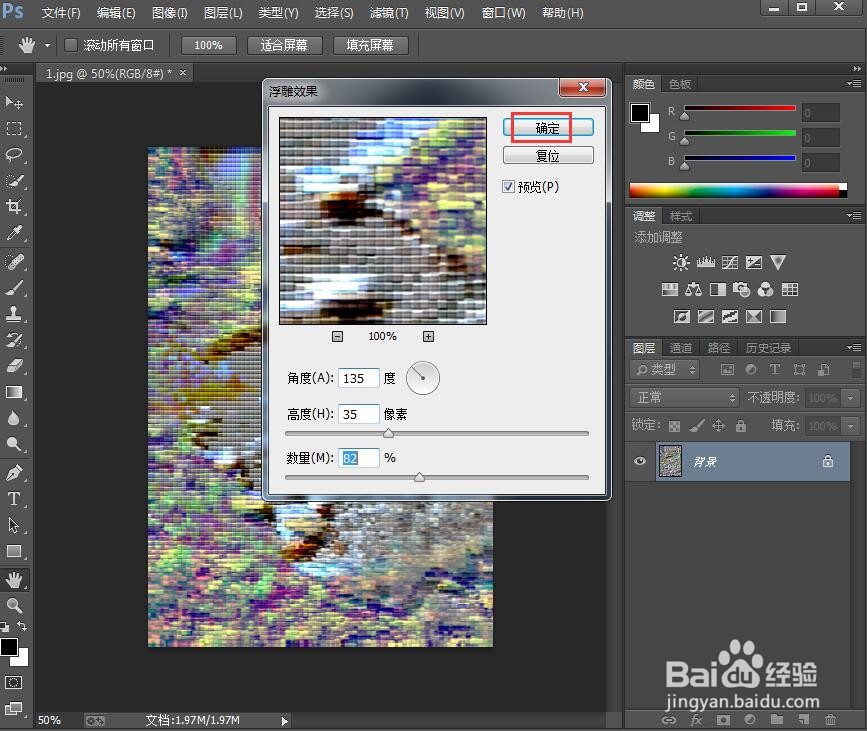The width and height of the screenshot is (867, 731).
Task: Select the Zoom tool in toolbox
Action: coord(14,605)
